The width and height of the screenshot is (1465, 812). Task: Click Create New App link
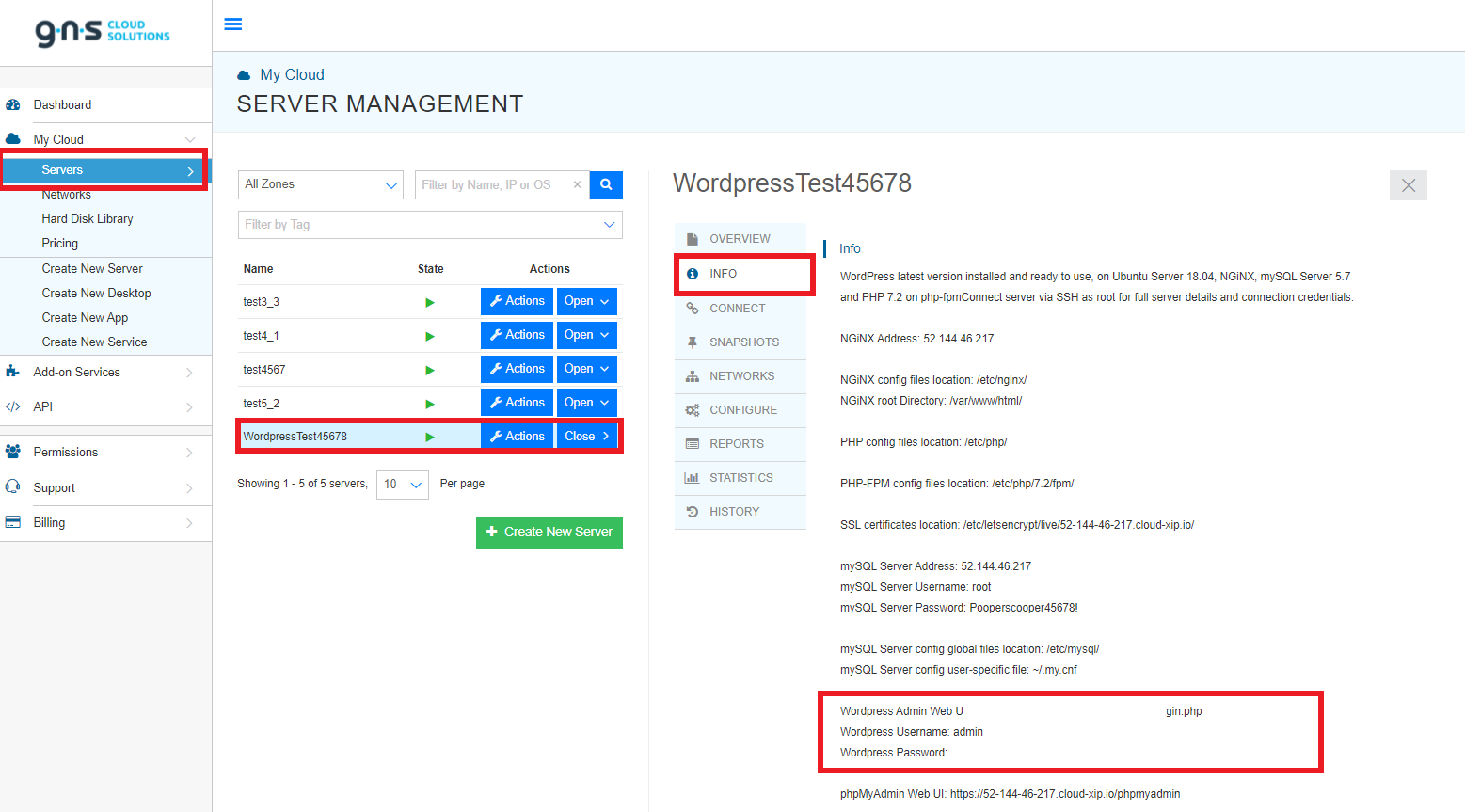tap(85, 317)
